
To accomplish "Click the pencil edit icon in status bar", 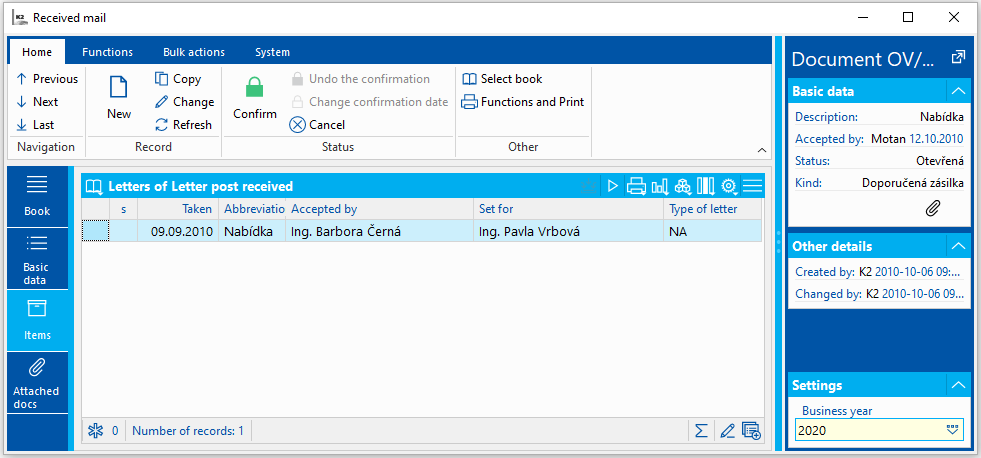I will click(x=727, y=431).
